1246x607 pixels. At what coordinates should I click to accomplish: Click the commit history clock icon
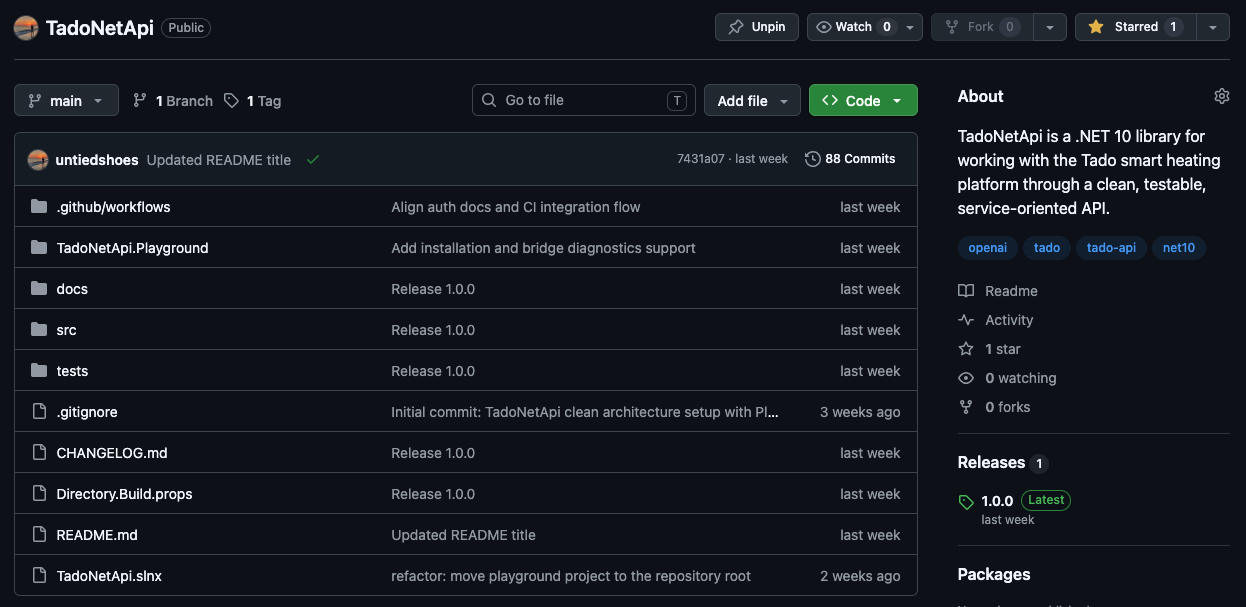811,158
